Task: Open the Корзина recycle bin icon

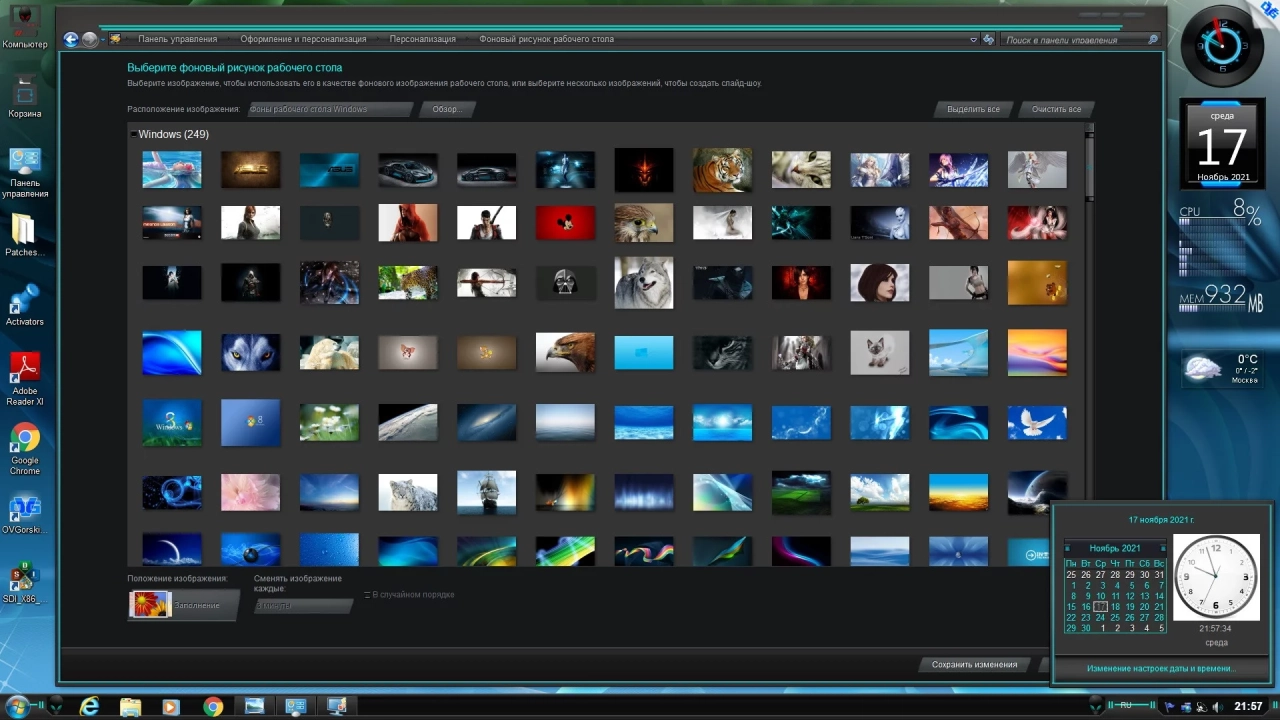Action: [x=25, y=96]
